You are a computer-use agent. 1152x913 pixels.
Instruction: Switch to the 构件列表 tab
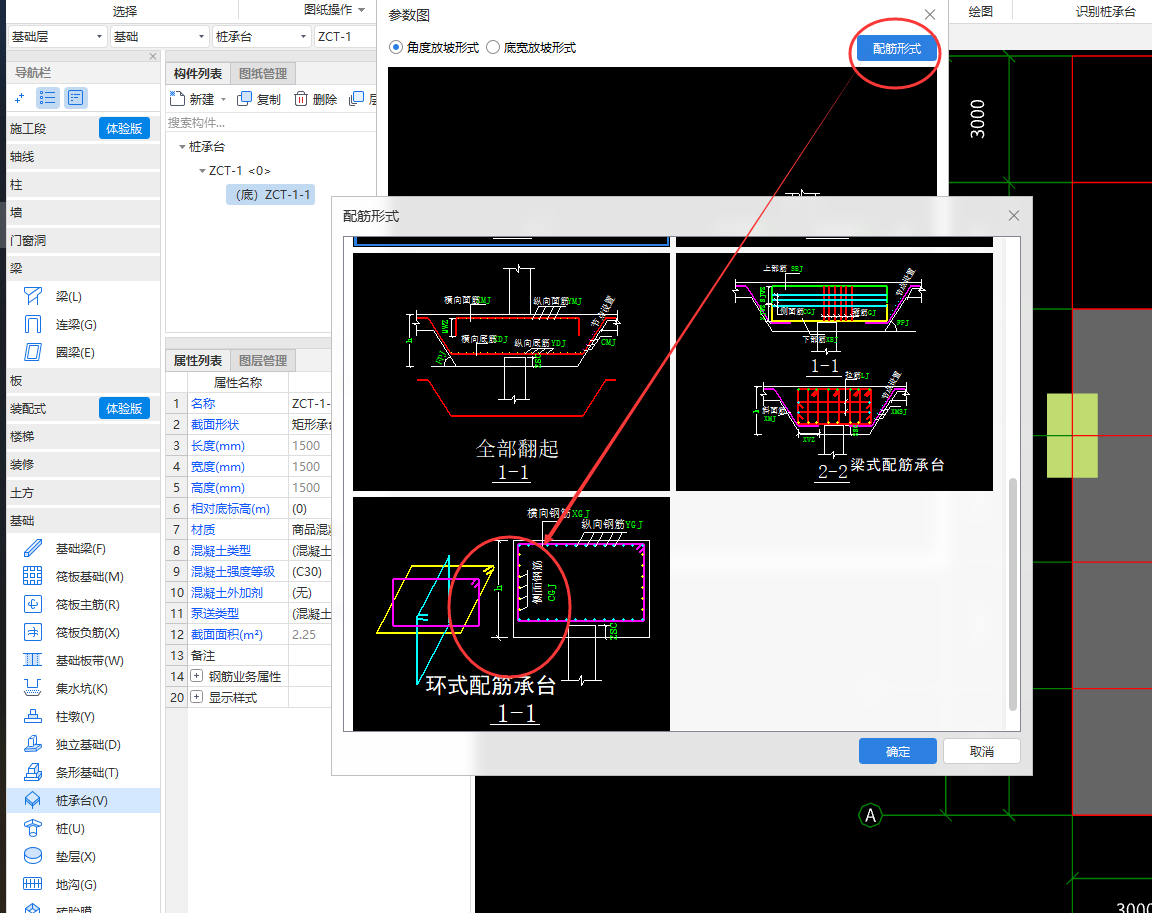tap(198, 73)
